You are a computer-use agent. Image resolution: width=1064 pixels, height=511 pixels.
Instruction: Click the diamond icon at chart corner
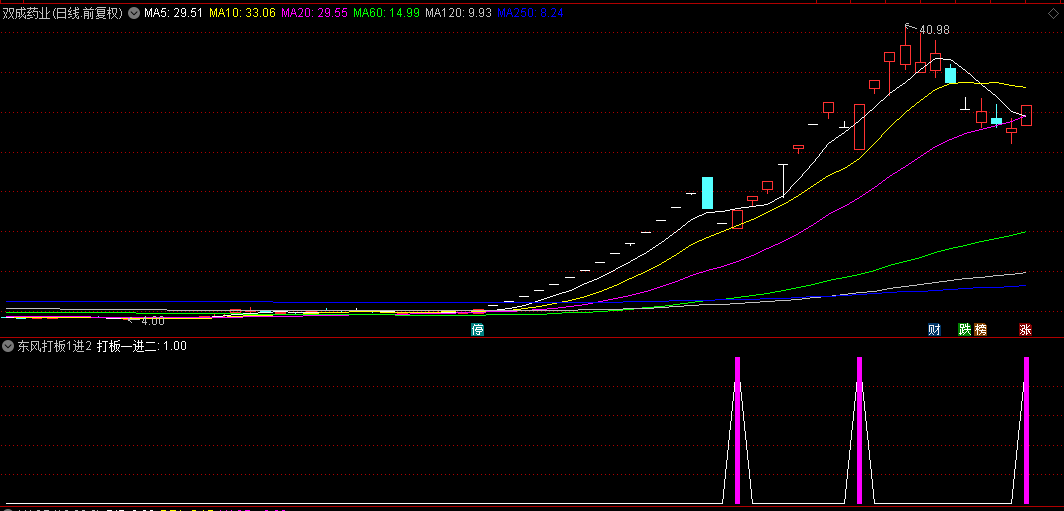(x=1052, y=12)
